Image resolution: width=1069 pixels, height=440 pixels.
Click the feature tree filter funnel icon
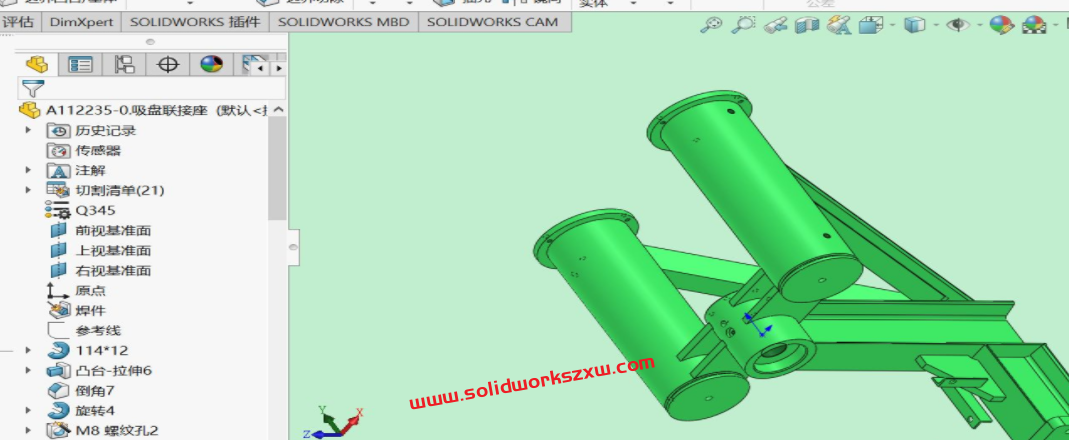(x=33, y=89)
